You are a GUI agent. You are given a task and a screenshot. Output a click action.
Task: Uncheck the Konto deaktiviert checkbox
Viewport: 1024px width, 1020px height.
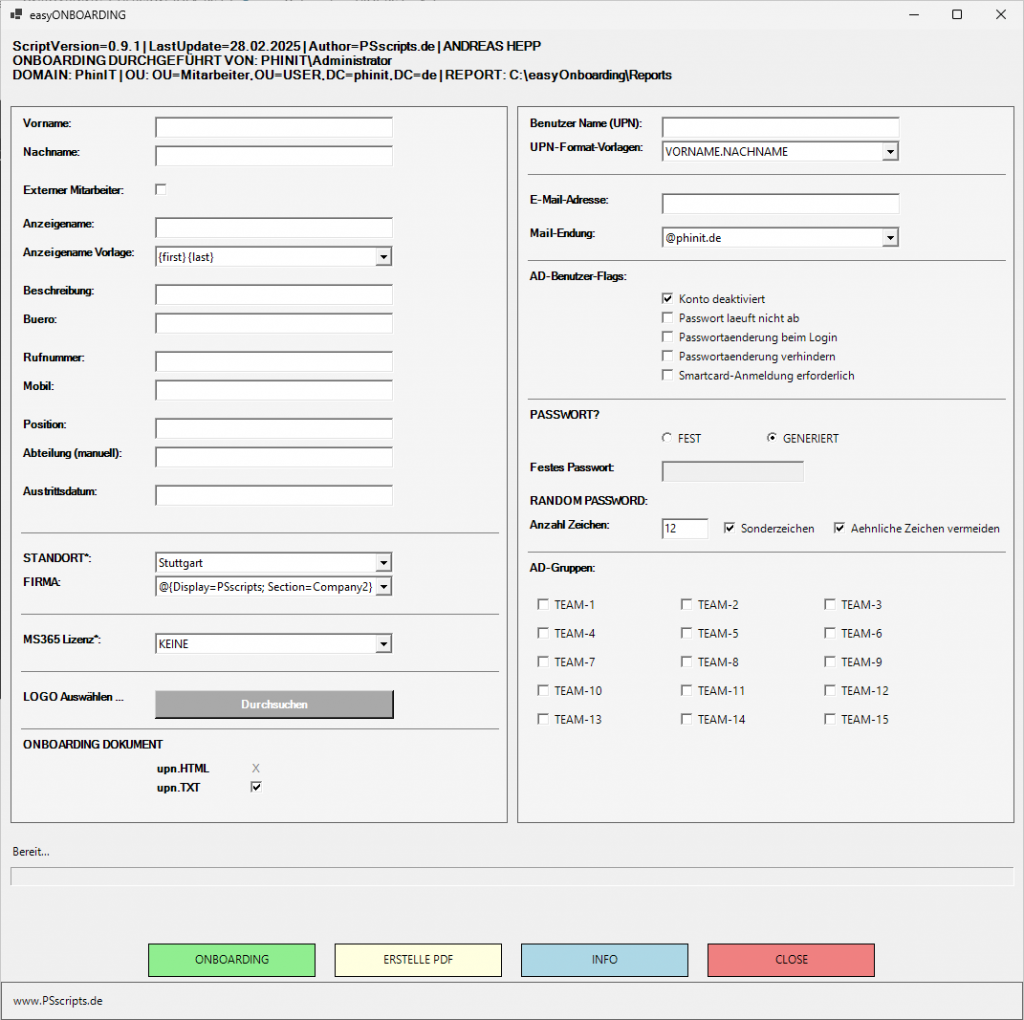coord(667,299)
